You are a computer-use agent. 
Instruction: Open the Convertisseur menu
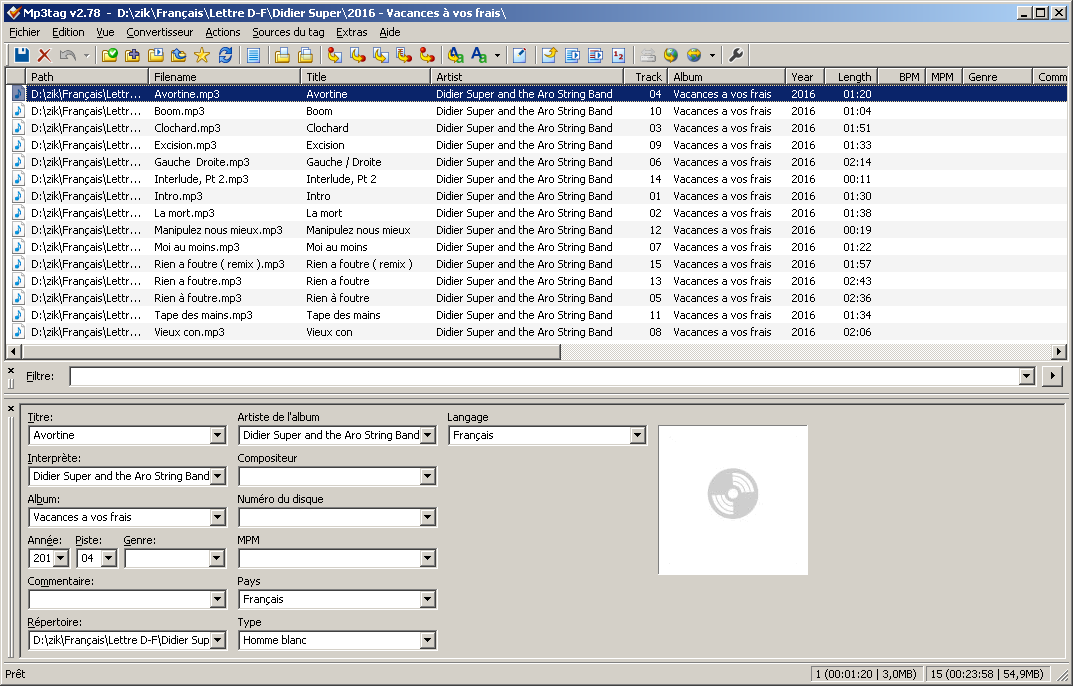point(159,32)
